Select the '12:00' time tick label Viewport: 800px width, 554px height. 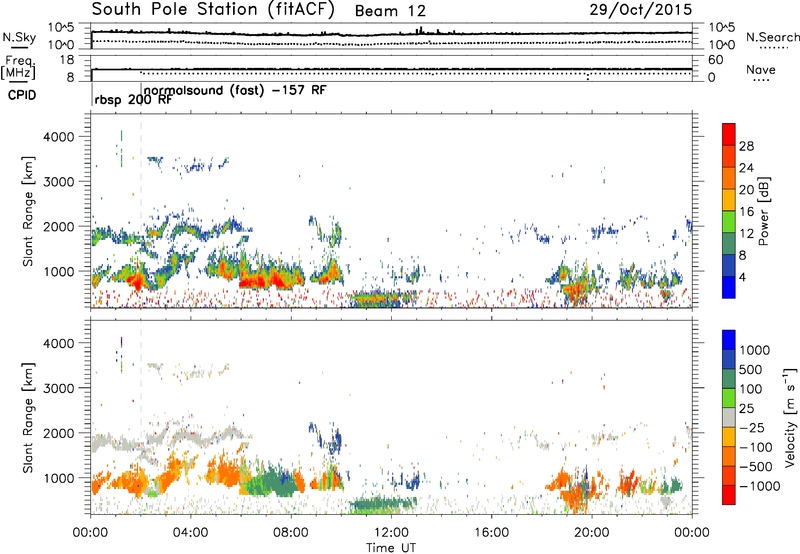391,533
